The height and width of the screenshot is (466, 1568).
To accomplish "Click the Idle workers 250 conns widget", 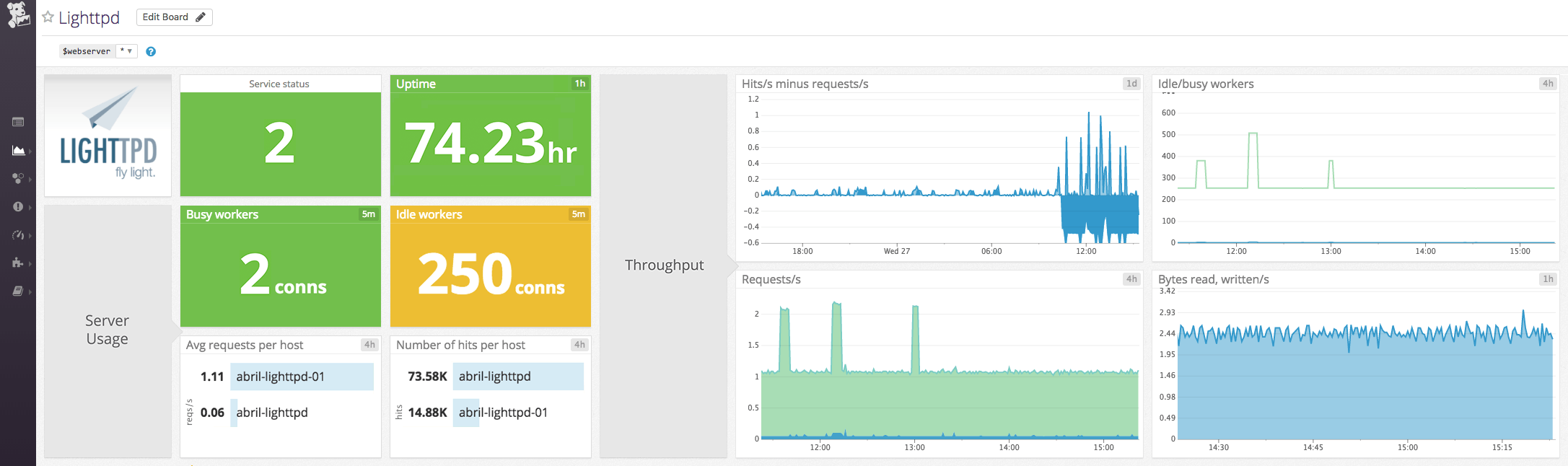I will pyautogui.click(x=490, y=274).
